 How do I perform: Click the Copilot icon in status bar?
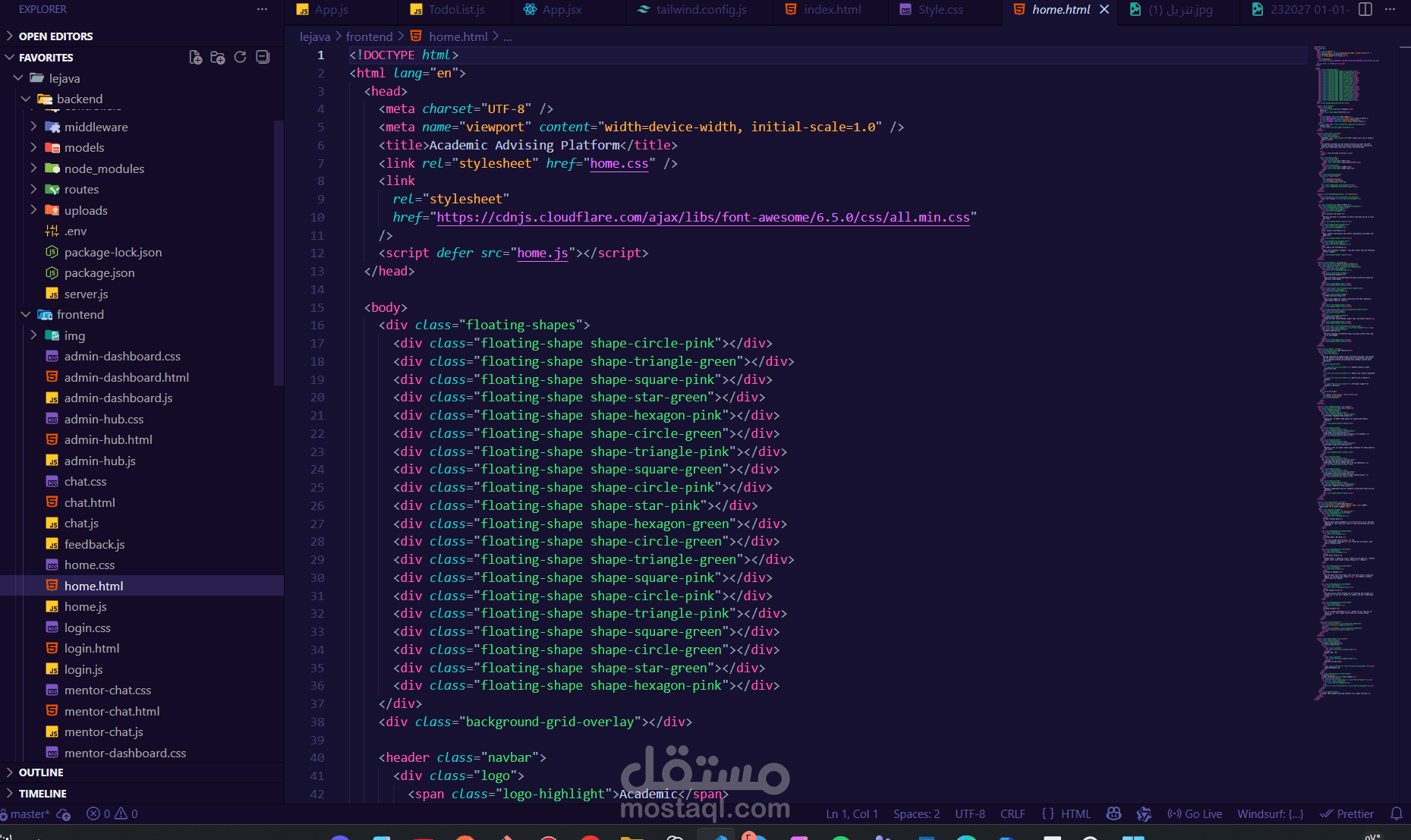click(1114, 813)
